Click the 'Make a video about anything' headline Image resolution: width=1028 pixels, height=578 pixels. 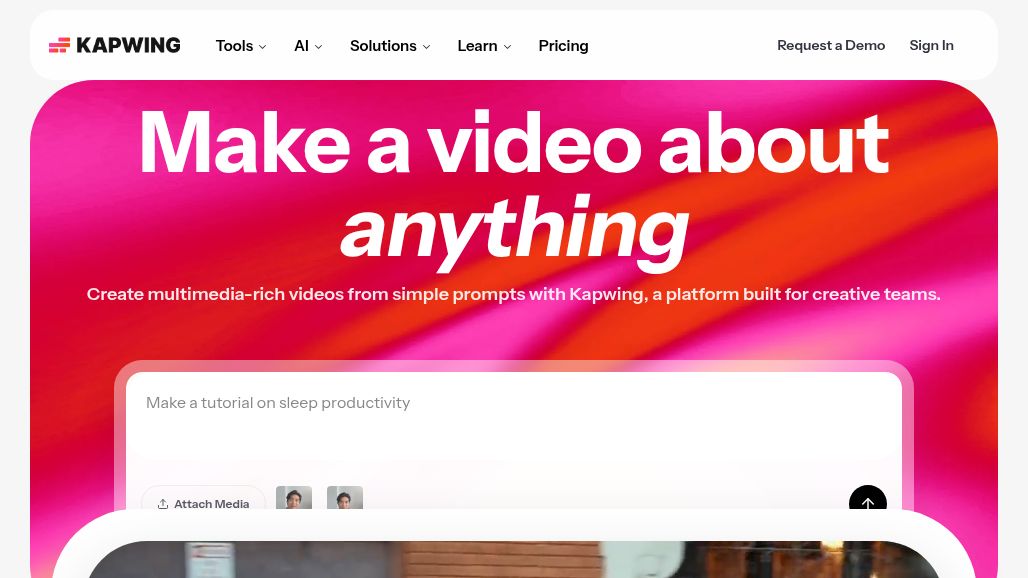click(514, 189)
